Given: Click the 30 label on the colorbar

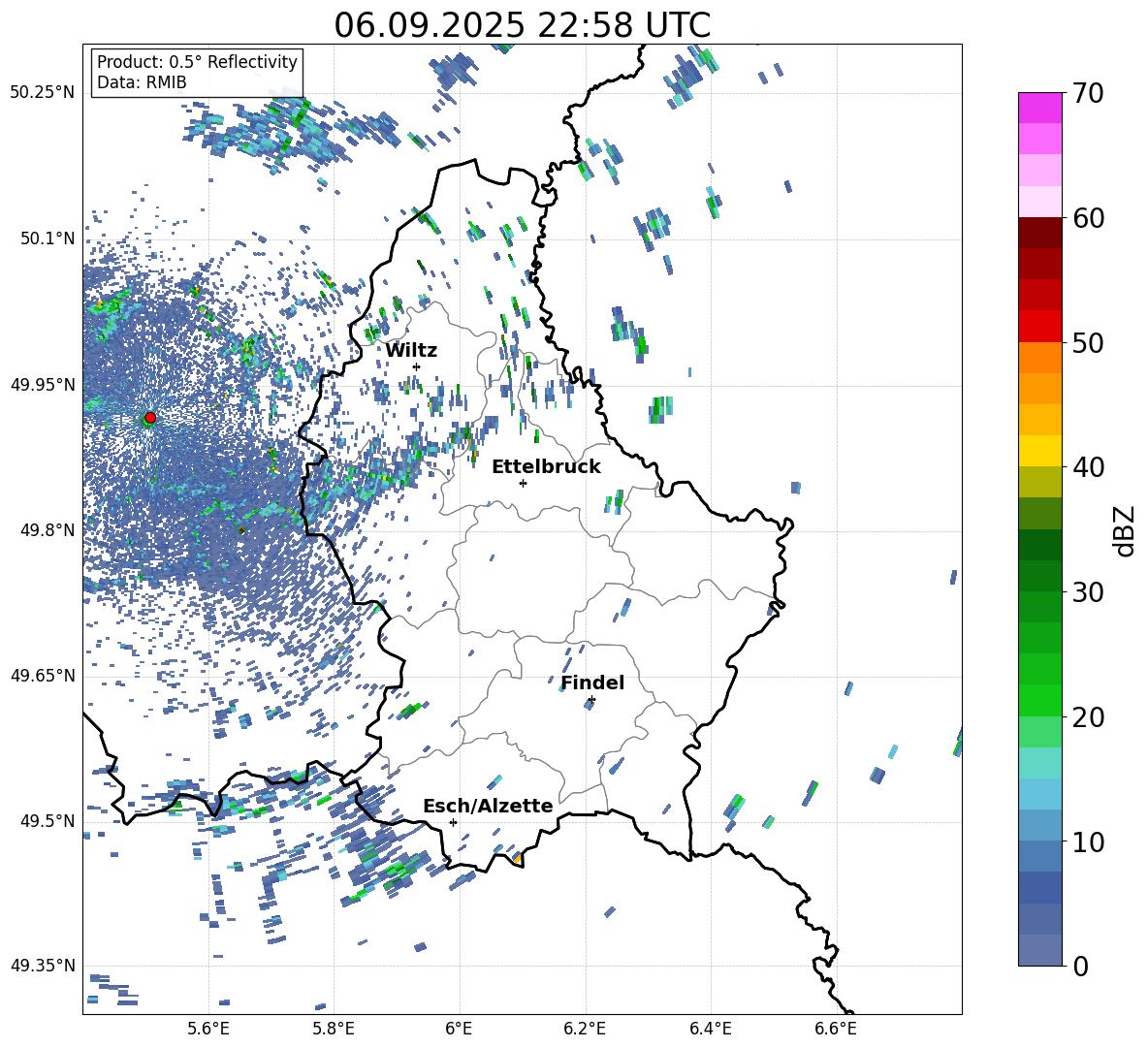Looking at the screenshot, I should (x=1087, y=591).
